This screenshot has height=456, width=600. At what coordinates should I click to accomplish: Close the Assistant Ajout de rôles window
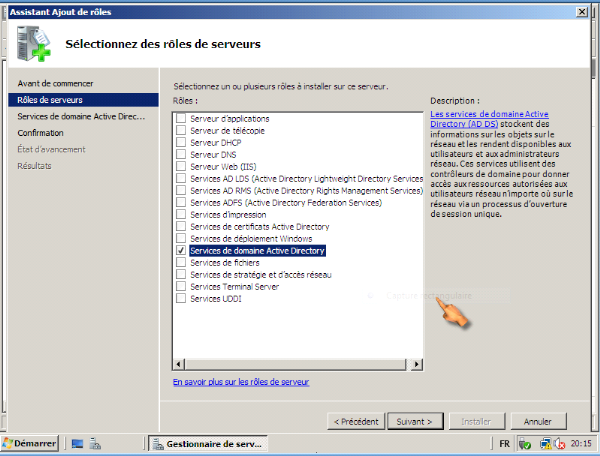tap(582, 12)
